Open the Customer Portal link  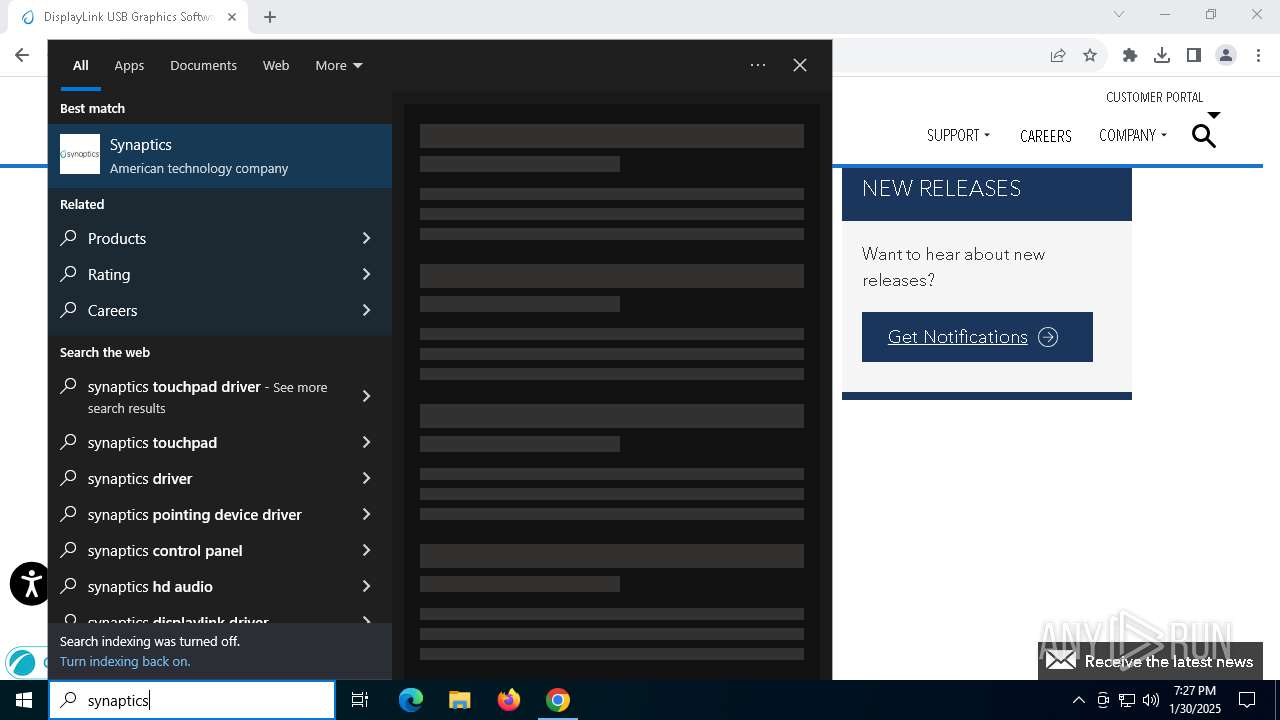point(1154,97)
